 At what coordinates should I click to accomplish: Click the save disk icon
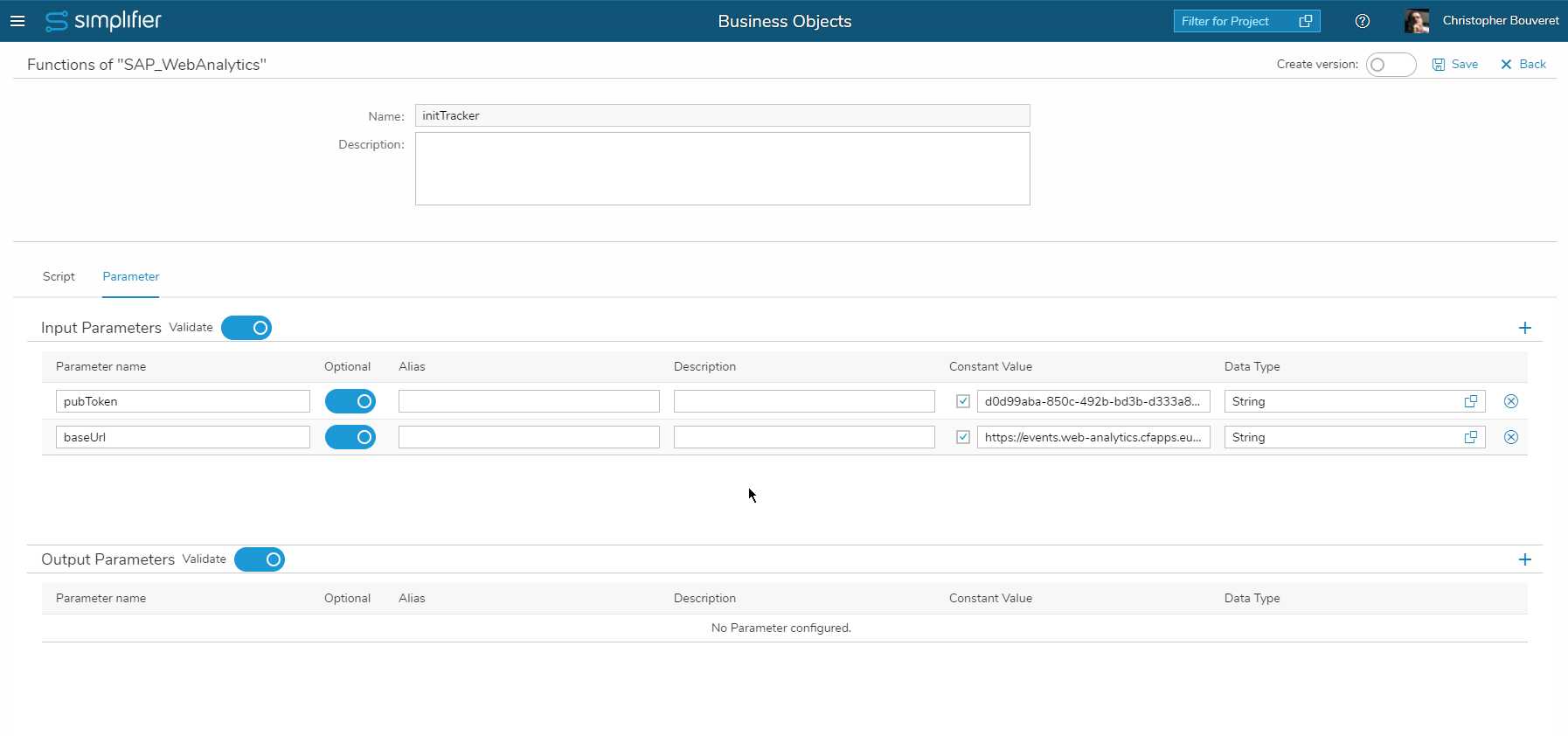click(x=1439, y=65)
